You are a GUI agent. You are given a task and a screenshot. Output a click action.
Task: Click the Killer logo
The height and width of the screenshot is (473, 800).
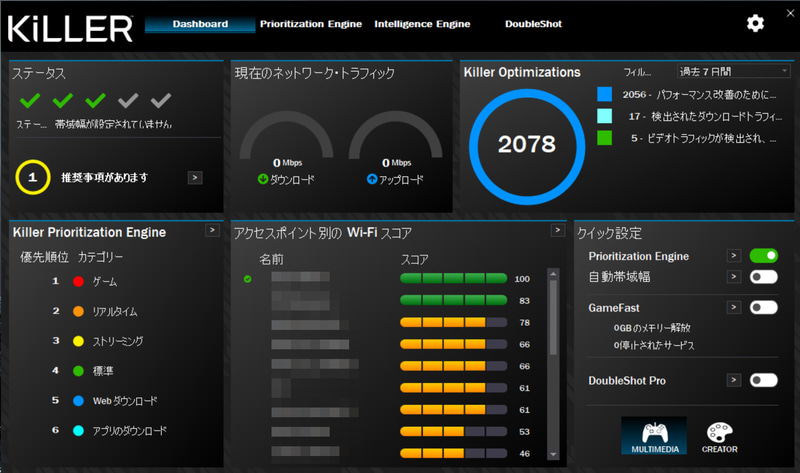tap(70, 28)
